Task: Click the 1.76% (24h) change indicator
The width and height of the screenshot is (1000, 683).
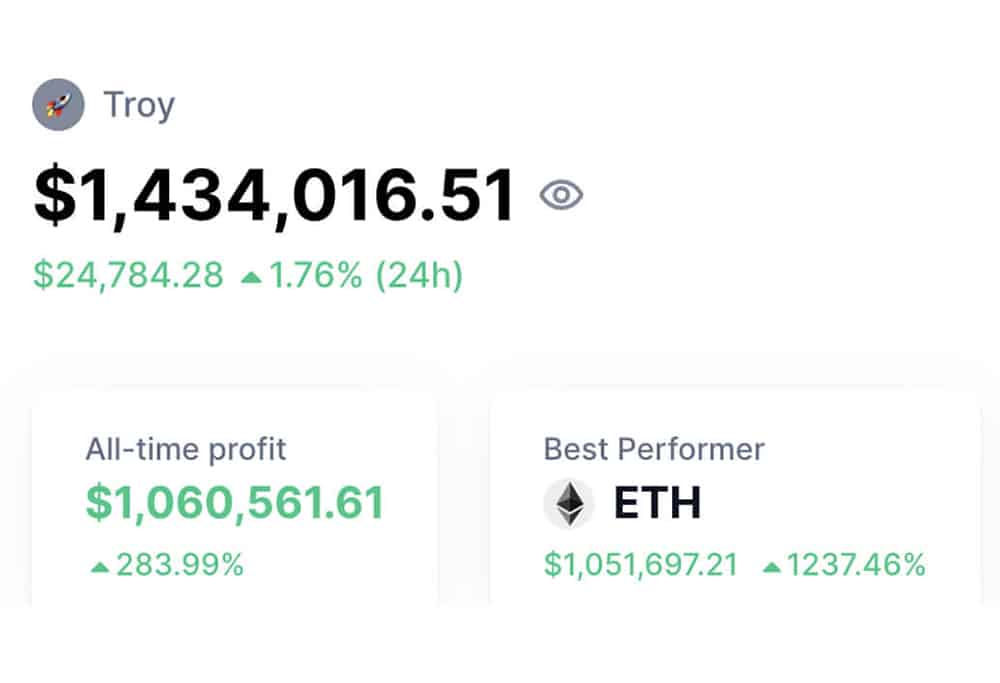Action: [x=365, y=275]
